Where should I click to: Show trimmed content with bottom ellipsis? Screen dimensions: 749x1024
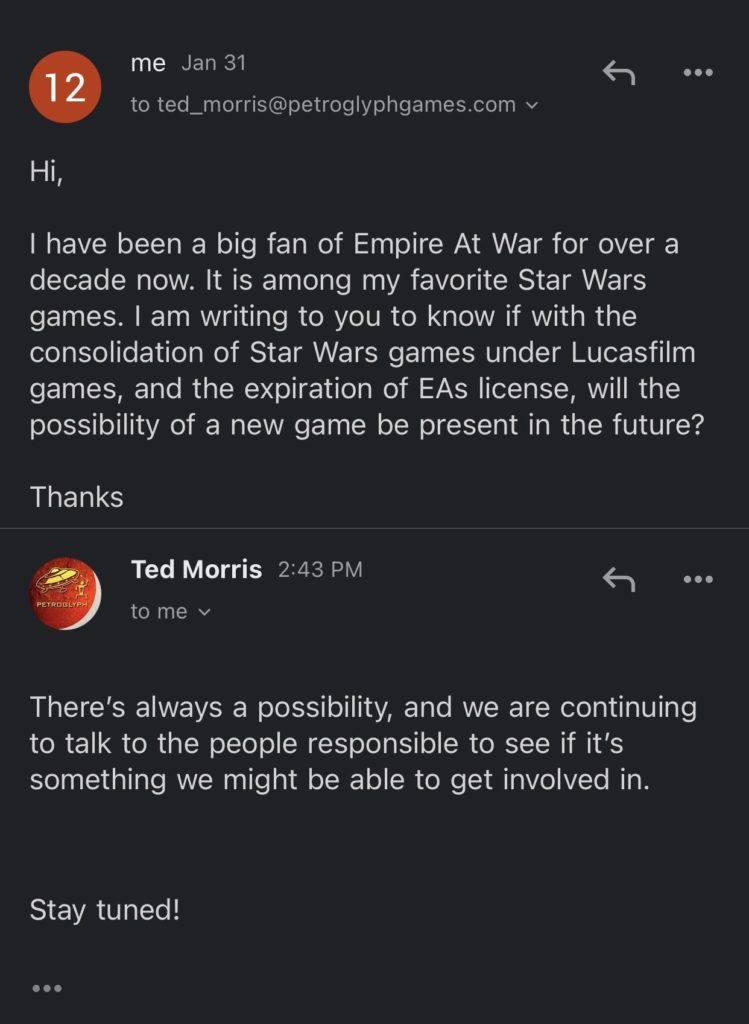[47, 988]
